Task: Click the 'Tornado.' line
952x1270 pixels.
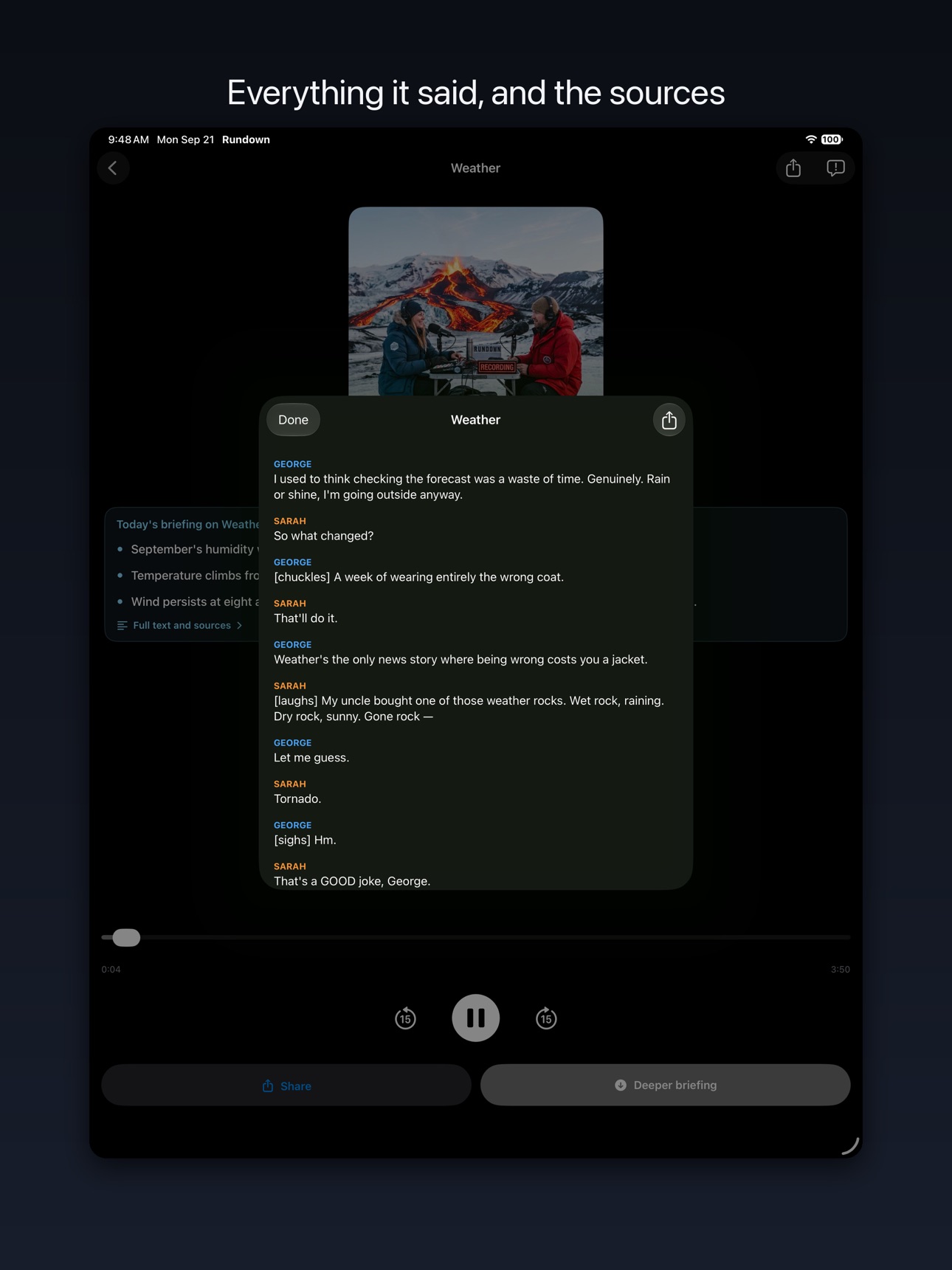Action: click(297, 799)
